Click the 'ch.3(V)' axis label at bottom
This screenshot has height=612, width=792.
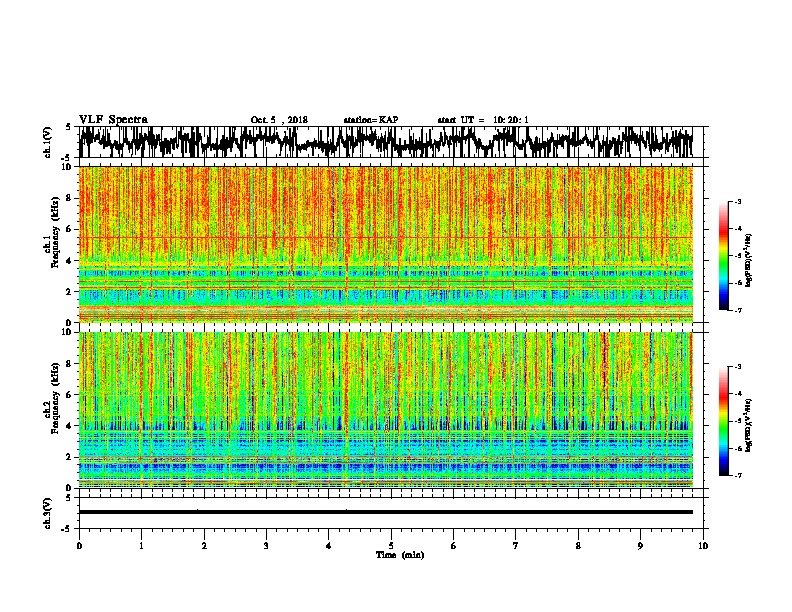[48, 513]
